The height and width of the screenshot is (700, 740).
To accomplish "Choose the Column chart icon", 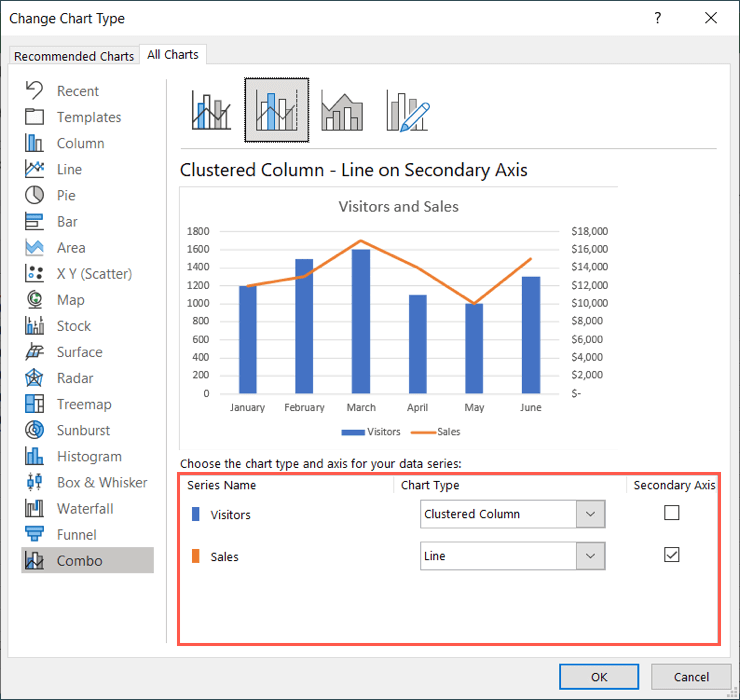I will [x=34, y=143].
